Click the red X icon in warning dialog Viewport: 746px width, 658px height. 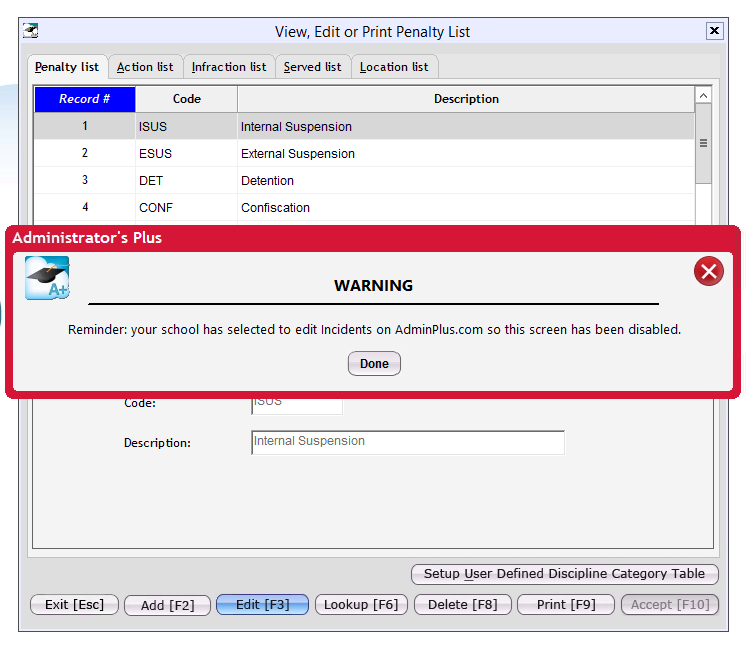coord(708,271)
